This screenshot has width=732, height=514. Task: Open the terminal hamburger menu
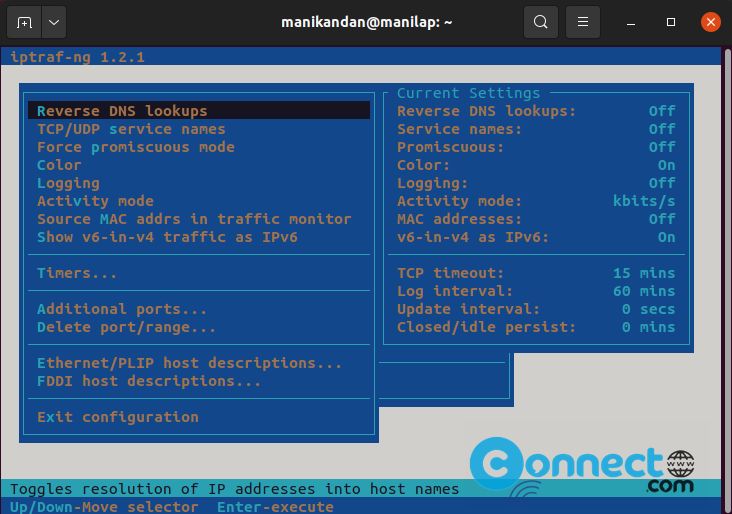(583, 22)
